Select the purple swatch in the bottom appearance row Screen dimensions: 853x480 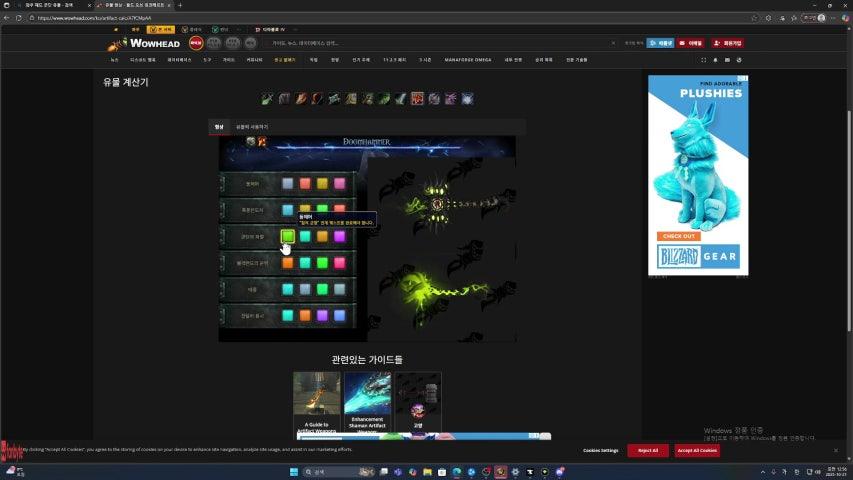(323, 315)
